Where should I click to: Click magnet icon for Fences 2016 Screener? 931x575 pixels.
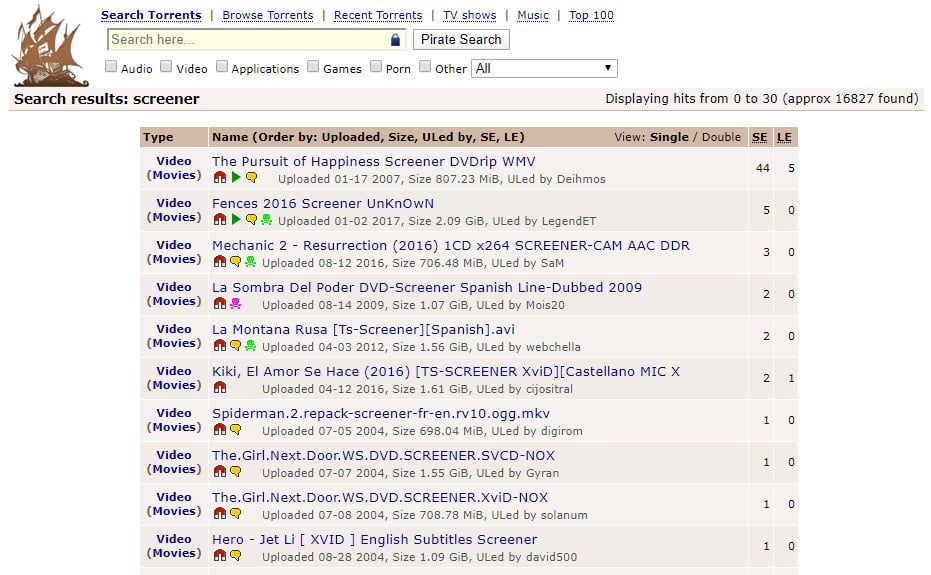pos(220,219)
